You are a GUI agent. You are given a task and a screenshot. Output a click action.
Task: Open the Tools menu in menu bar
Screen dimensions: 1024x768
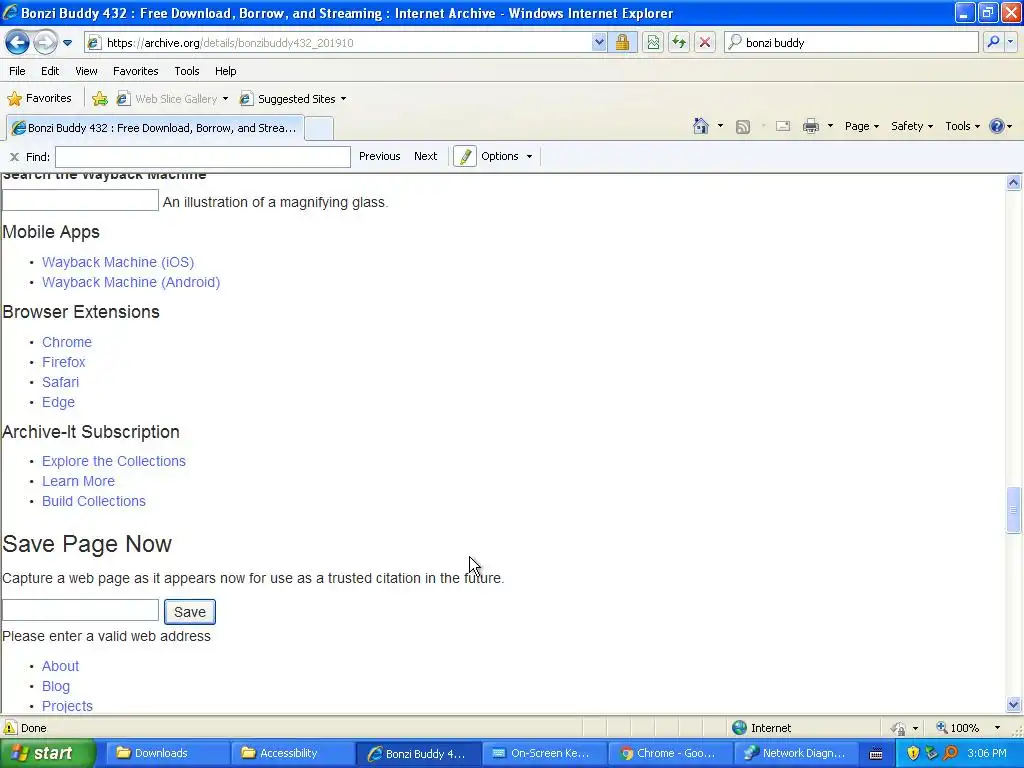point(187,71)
